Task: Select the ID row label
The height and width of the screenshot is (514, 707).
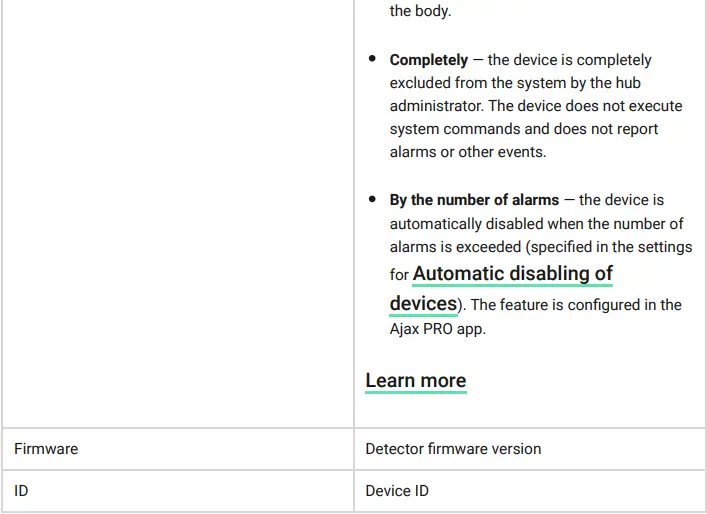Action: (x=22, y=491)
